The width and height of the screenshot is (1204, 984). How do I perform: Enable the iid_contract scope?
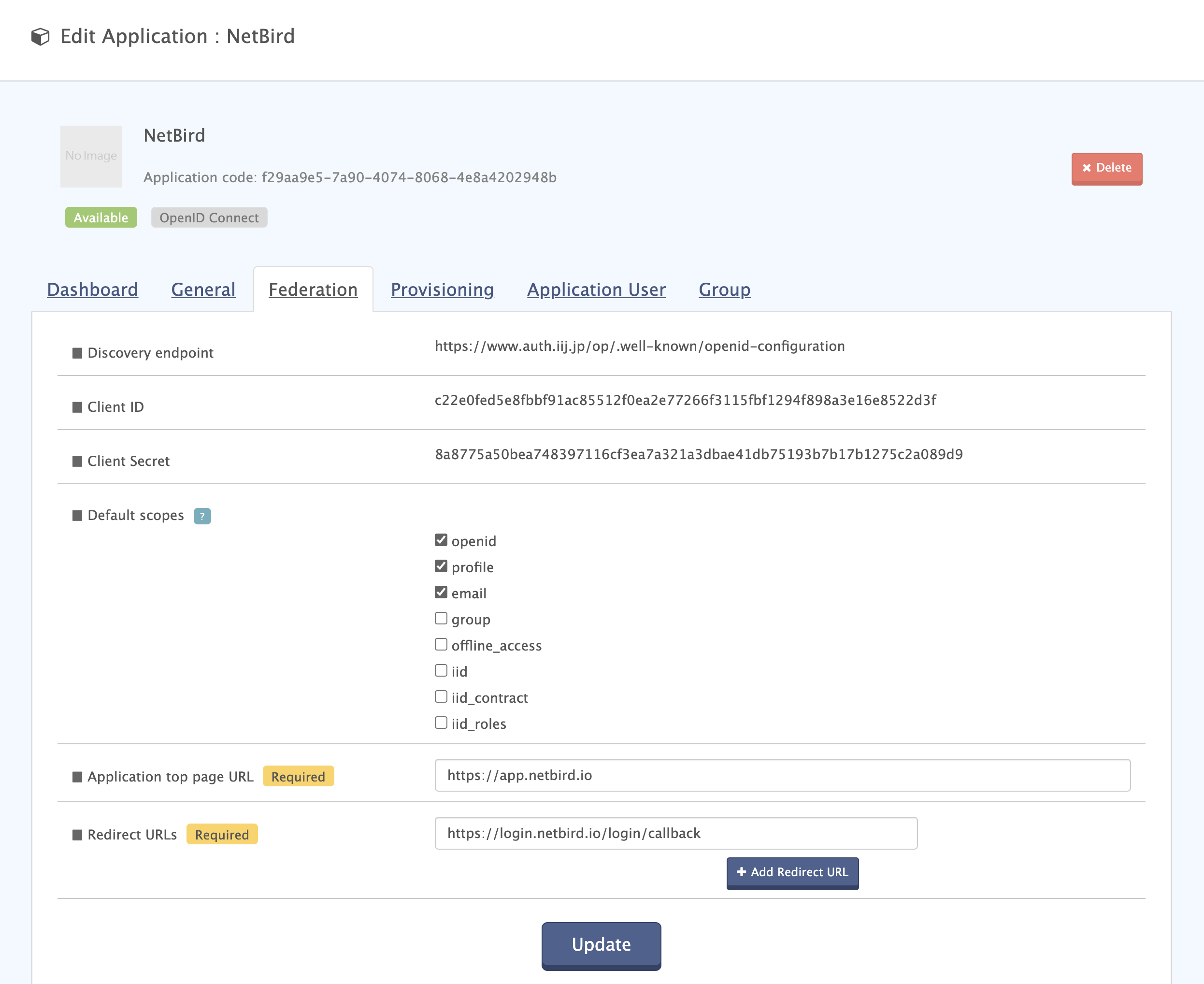441,696
